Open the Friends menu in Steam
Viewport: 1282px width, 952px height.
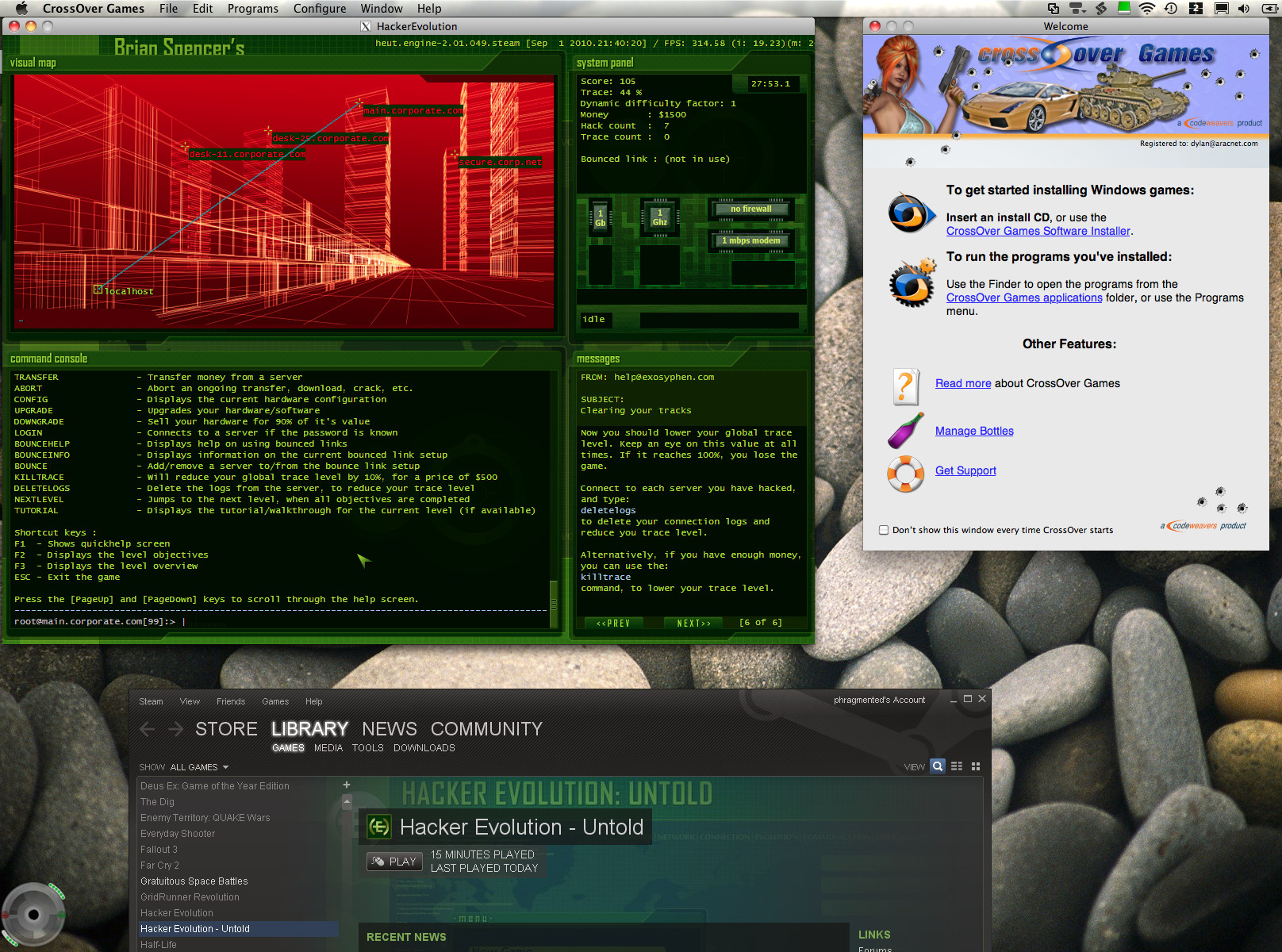[231, 701]
